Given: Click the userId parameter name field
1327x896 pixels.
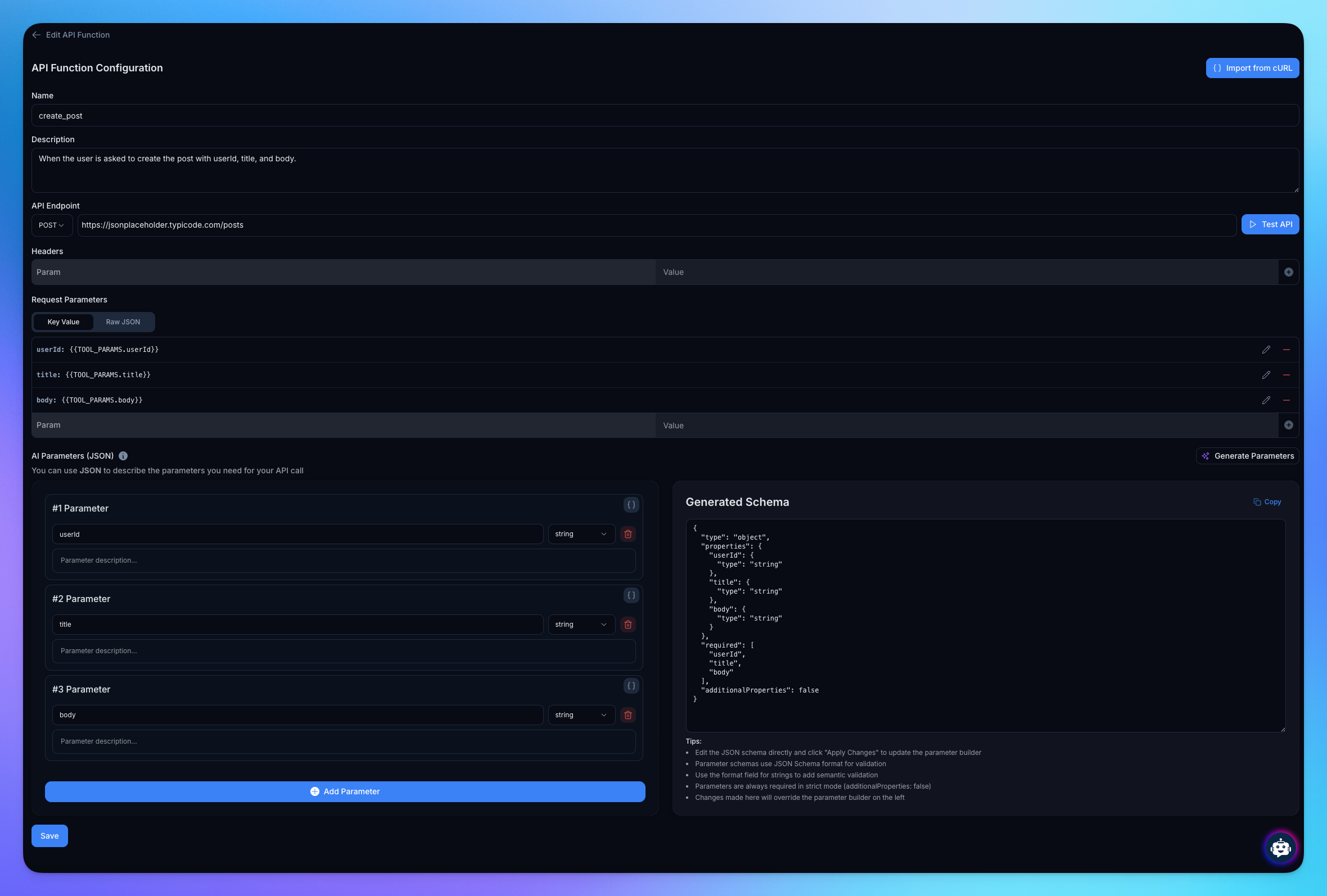Looking at the screenshot, I should click(x=297, y=534).
